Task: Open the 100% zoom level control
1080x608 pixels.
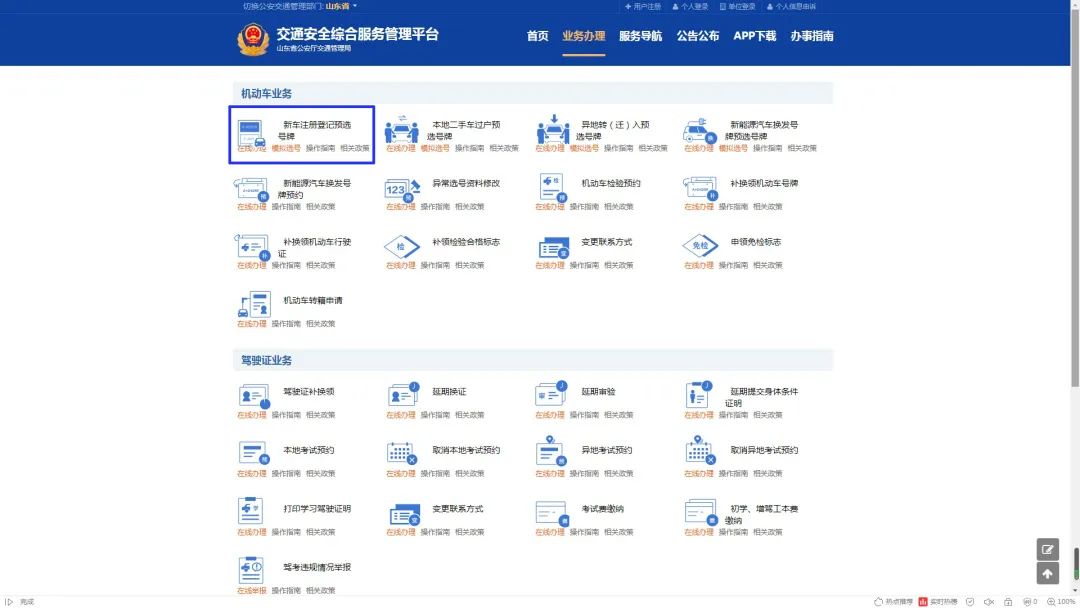Action: pyautogui.click(x=1061, y=602)
